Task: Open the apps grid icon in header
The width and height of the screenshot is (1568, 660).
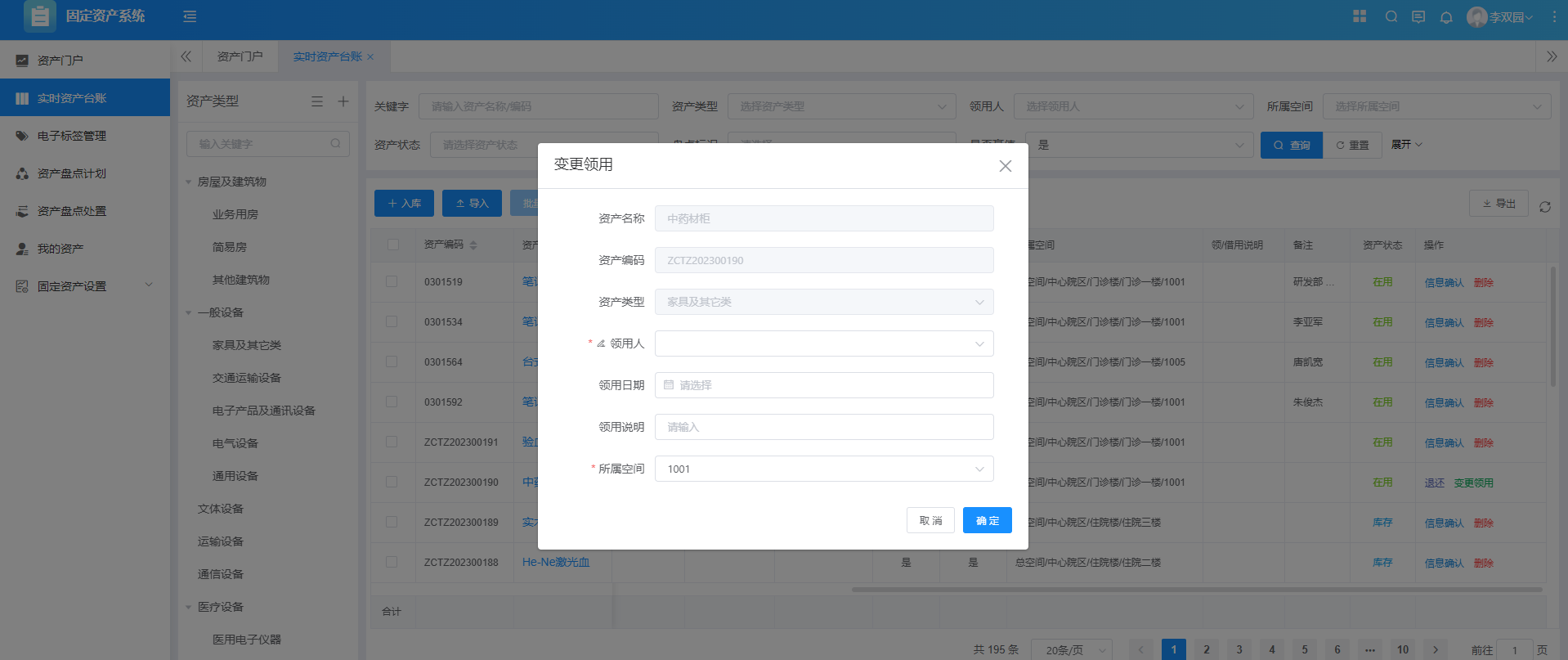Action: 1360,16
